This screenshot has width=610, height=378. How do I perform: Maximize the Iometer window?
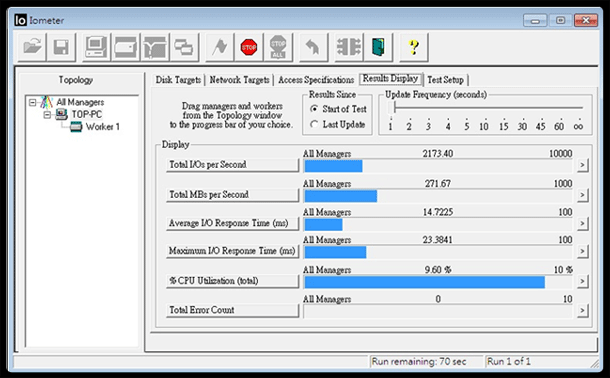pos(560,20)
